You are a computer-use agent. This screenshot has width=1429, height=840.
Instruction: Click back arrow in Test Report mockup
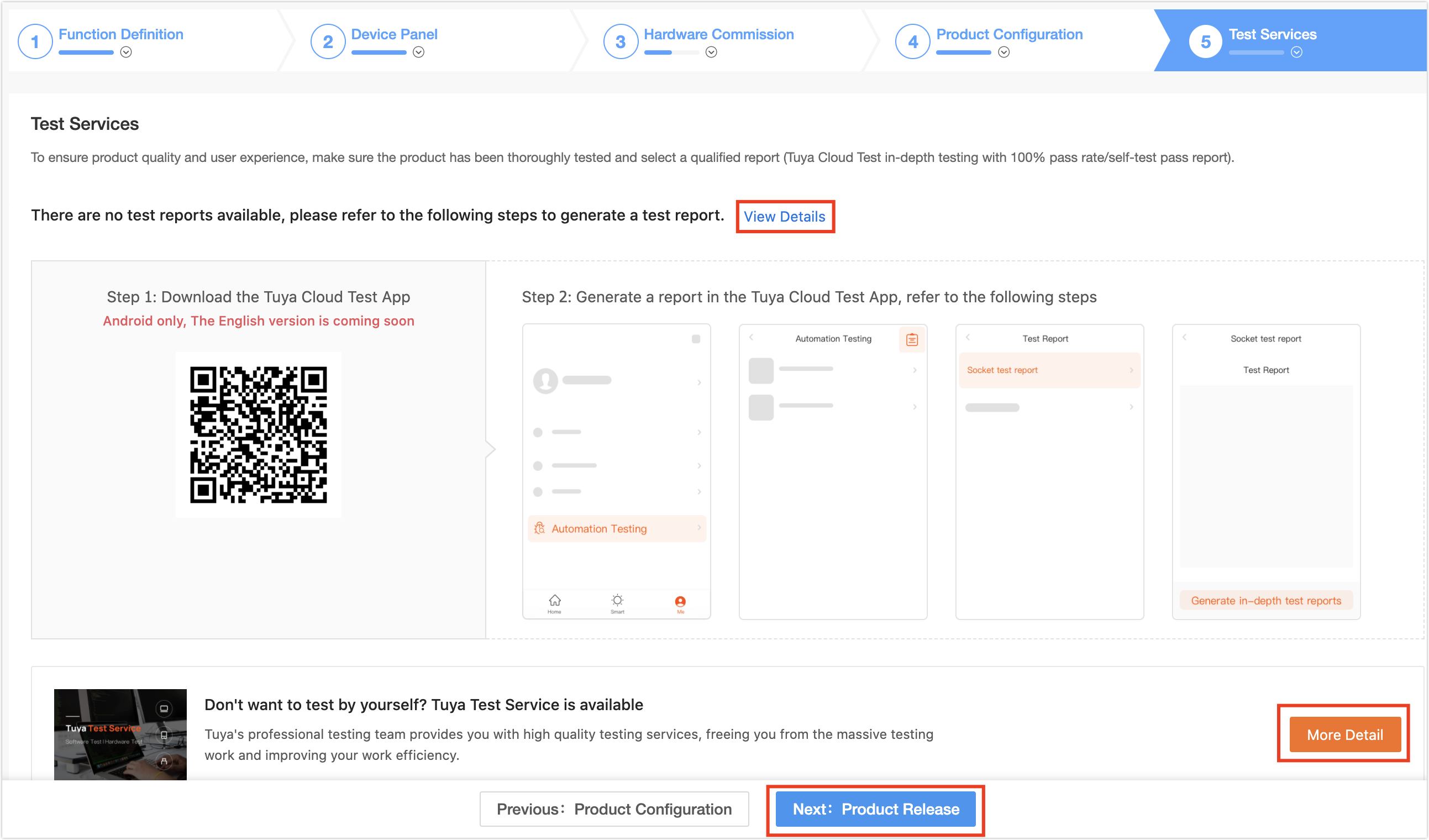(x=968, y=338)
